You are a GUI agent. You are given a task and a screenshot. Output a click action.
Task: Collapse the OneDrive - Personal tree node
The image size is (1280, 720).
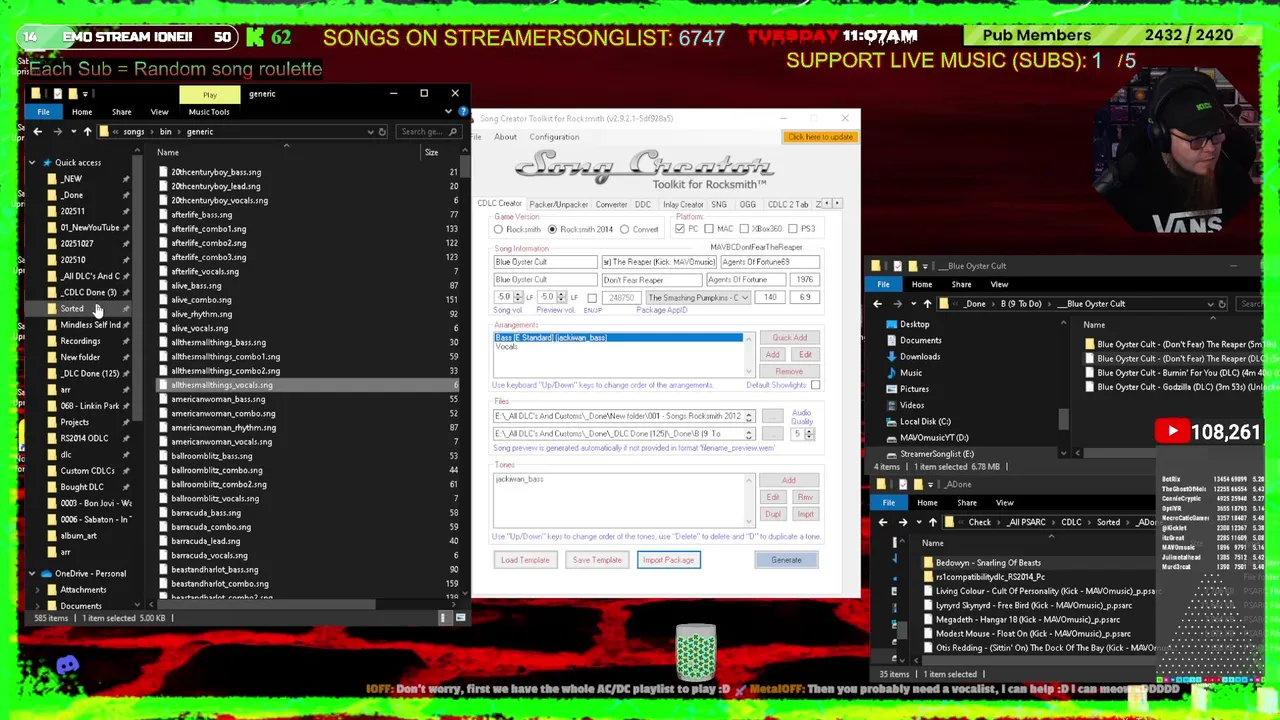coord(32,574)
